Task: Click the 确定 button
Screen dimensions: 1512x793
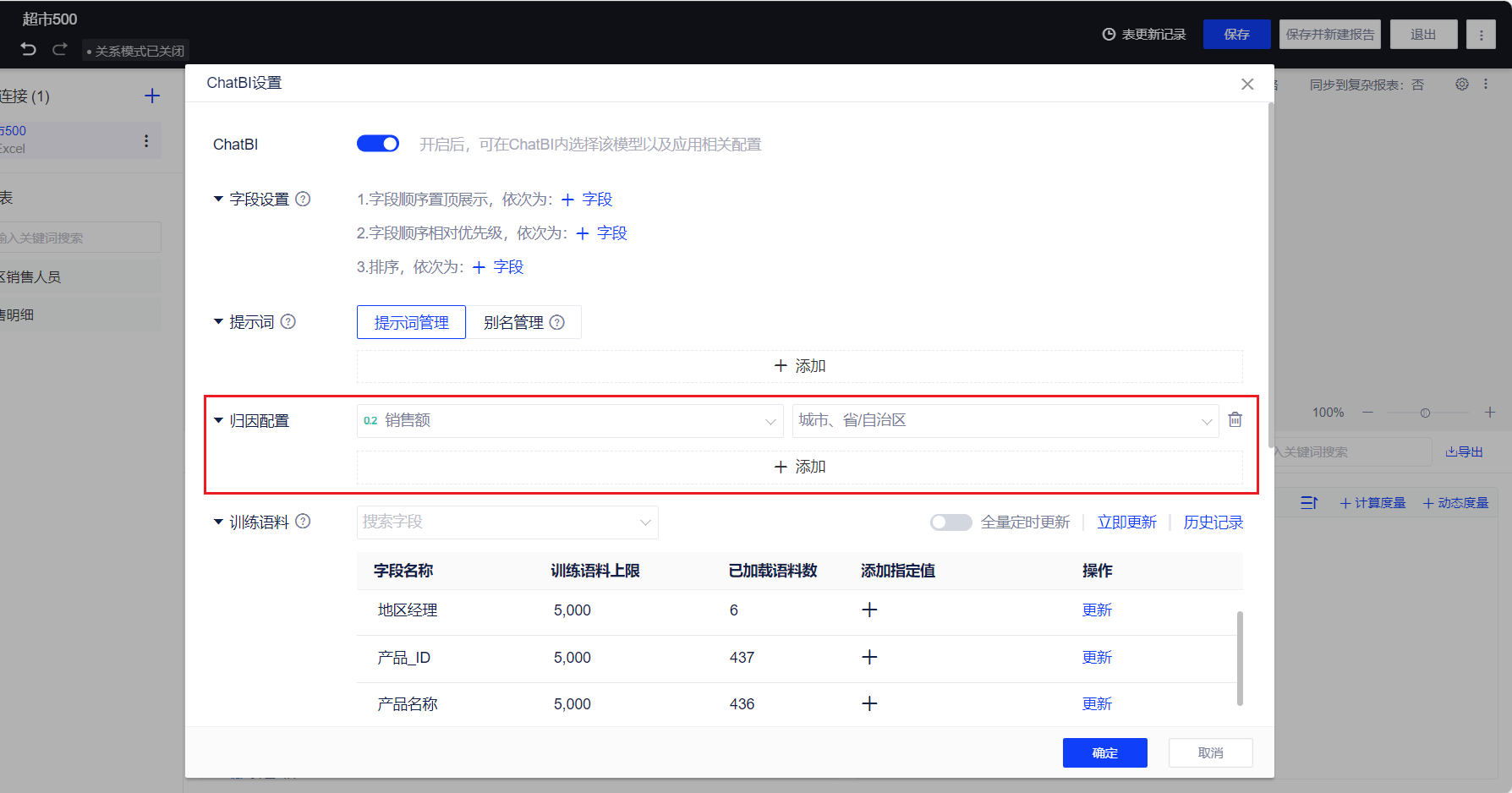Action: pos(1104,752)
